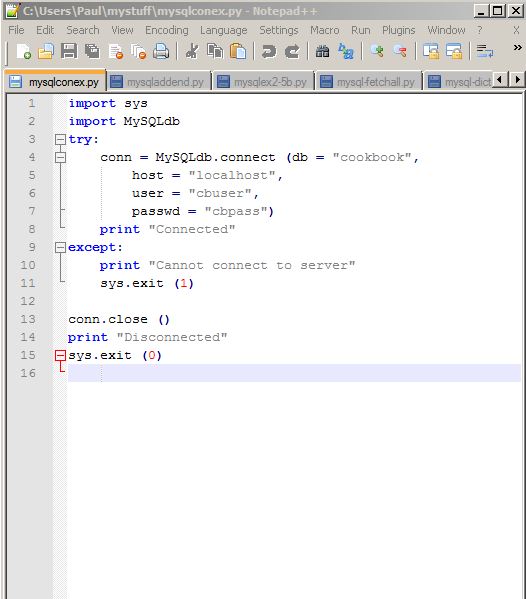Close document with menu bar X

click(x=516, y=30)
